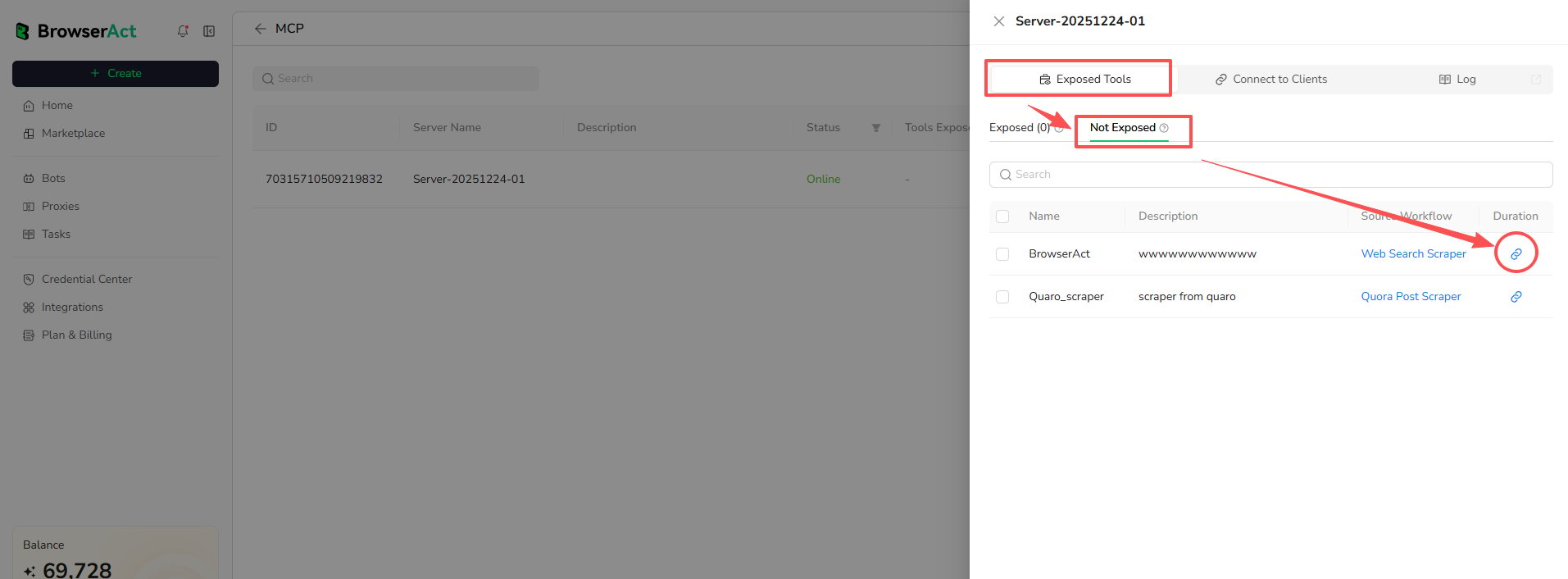The width and height of the screenshot is (1568, 579).
Task: Open Marketplace in the sidebar
Action: (73, 133)
